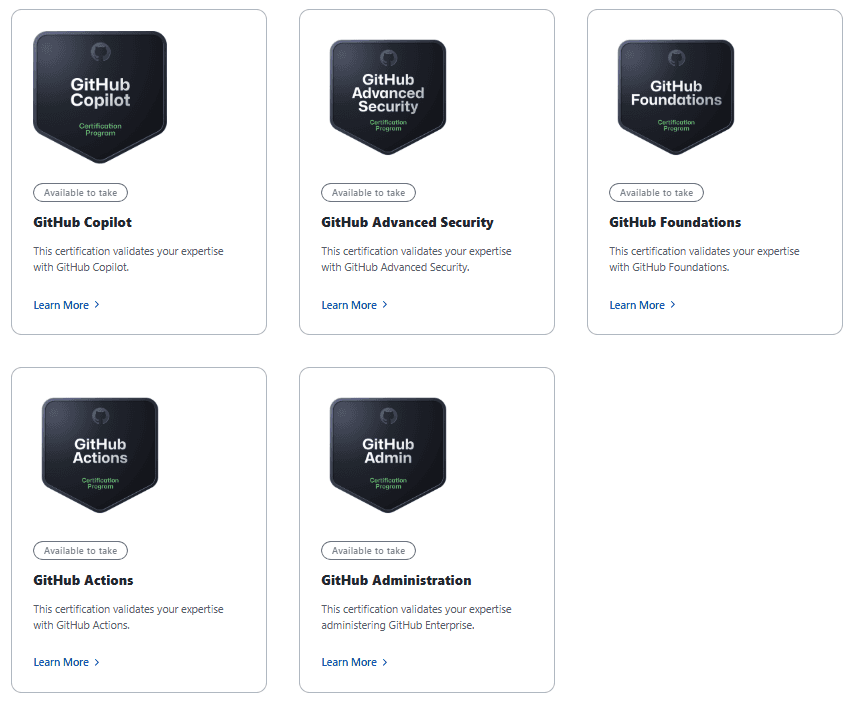Select the GitHub Administration card title
The width and height of the screenshot is (853, 705).
point(396,580)
